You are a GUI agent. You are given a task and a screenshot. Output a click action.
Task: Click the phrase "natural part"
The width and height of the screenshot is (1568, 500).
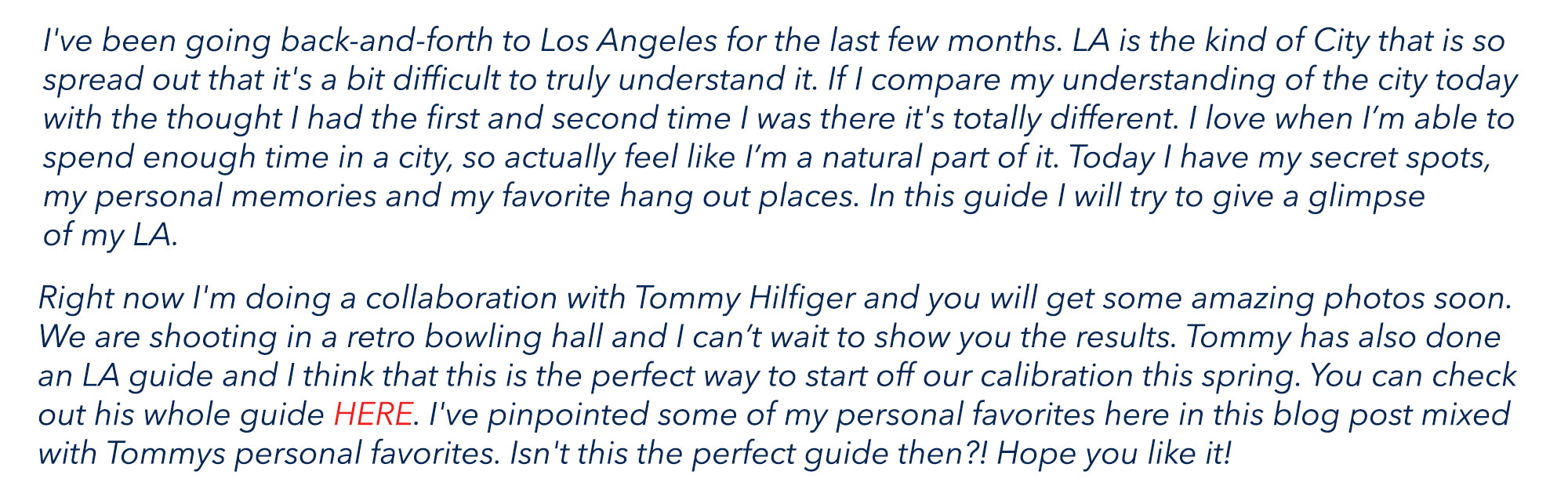tap(906, 158)
